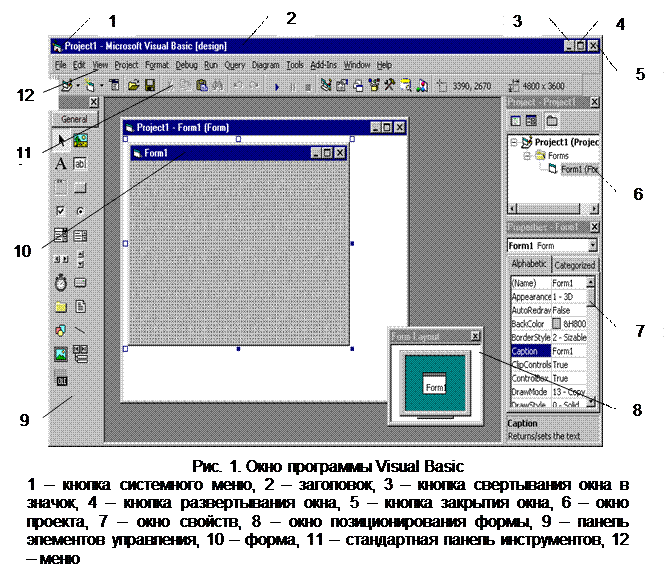Close the toolbox panel

[94, 102]
